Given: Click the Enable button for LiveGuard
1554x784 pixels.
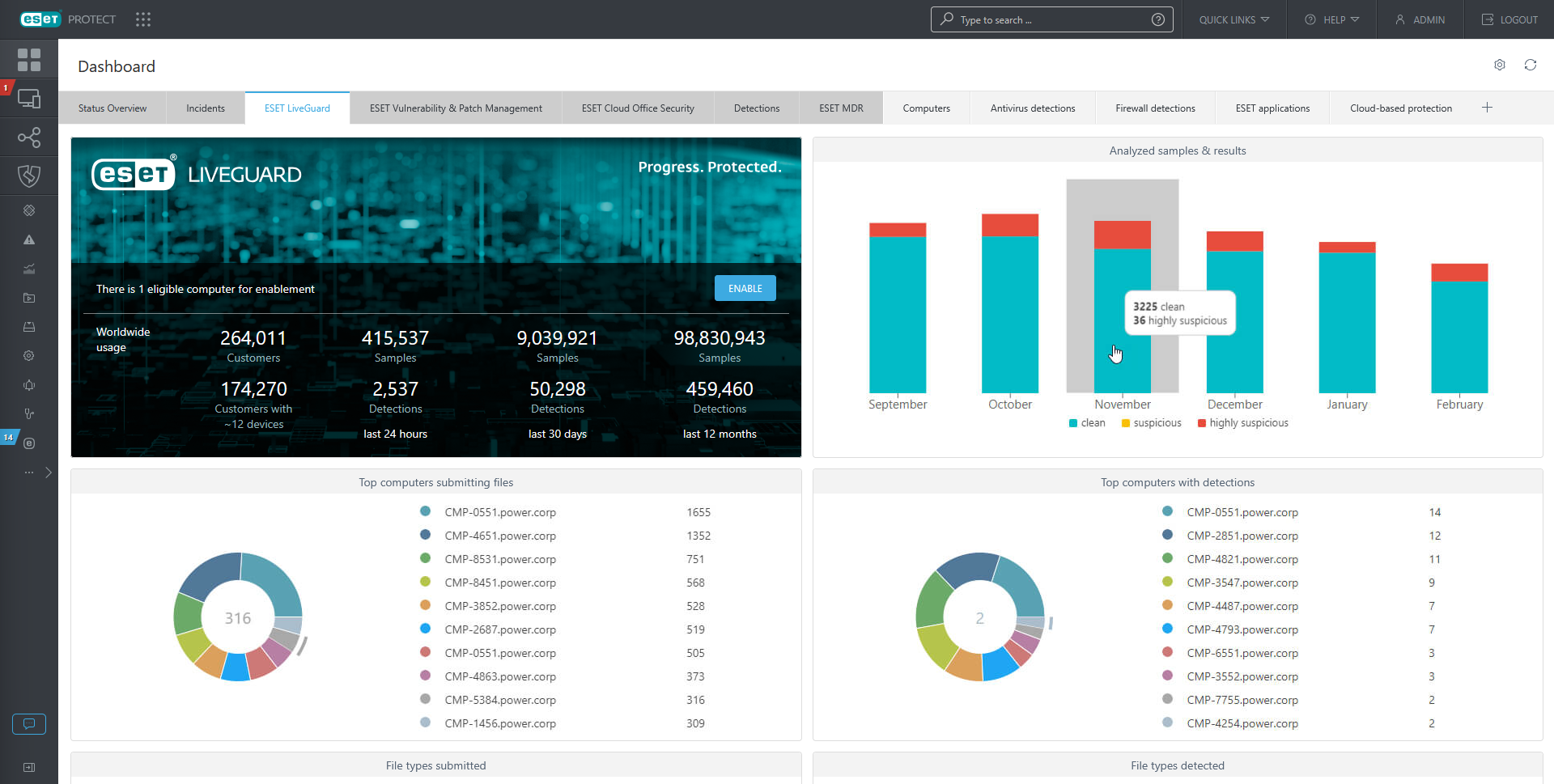Looking at the screenshot, I should (x=745, y=289).
